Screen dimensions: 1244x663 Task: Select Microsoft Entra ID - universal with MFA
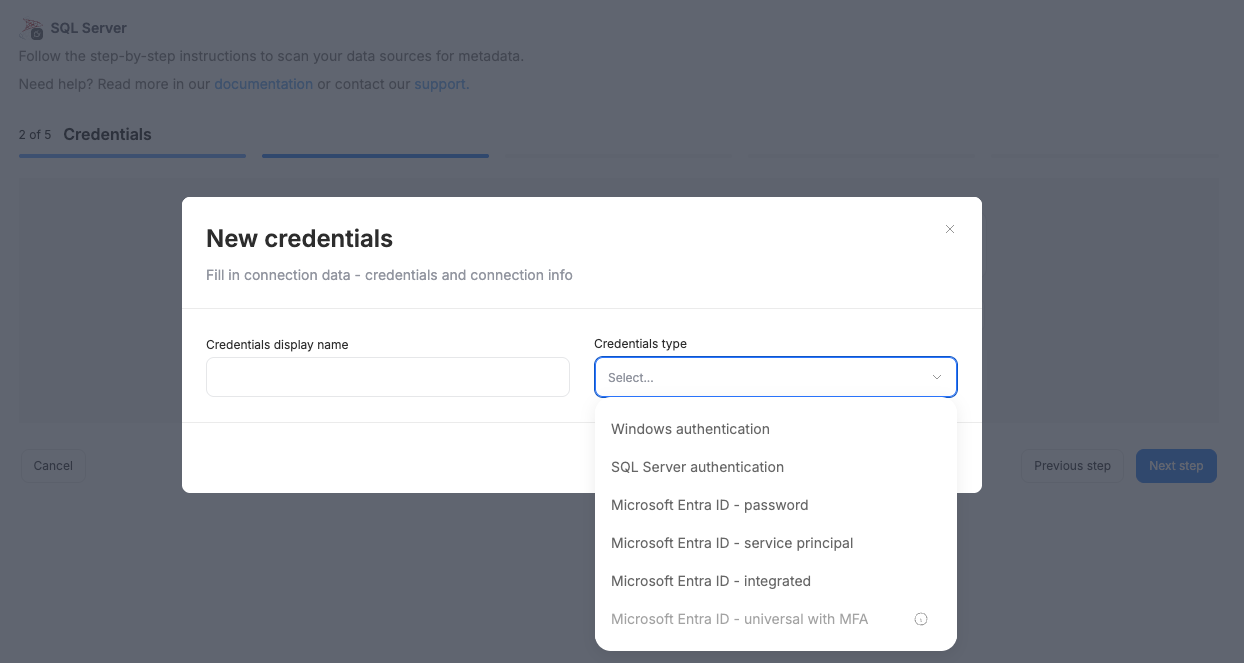point(776,619)
